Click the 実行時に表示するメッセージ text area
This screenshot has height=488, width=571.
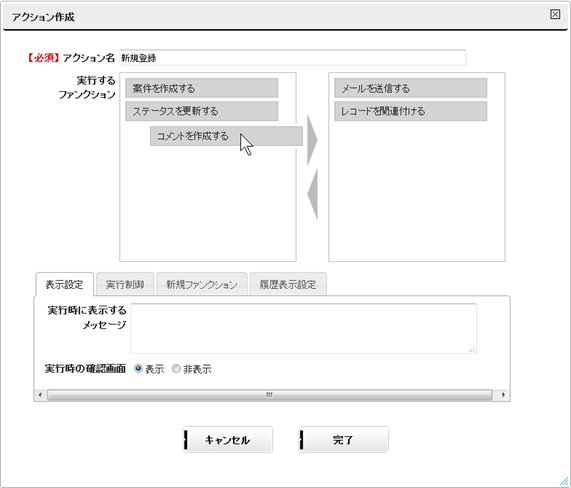point(303,328)
